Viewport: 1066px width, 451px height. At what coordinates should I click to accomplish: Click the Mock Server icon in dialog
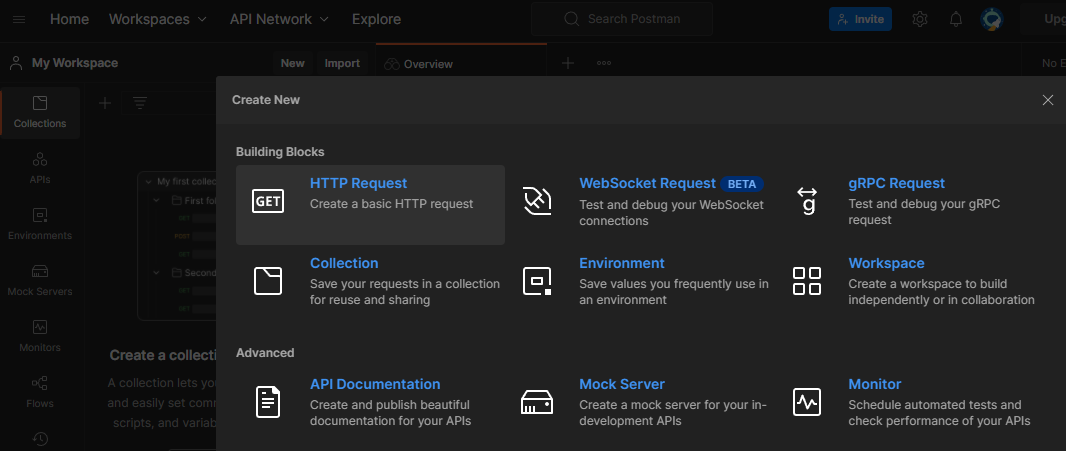(537, 402)
